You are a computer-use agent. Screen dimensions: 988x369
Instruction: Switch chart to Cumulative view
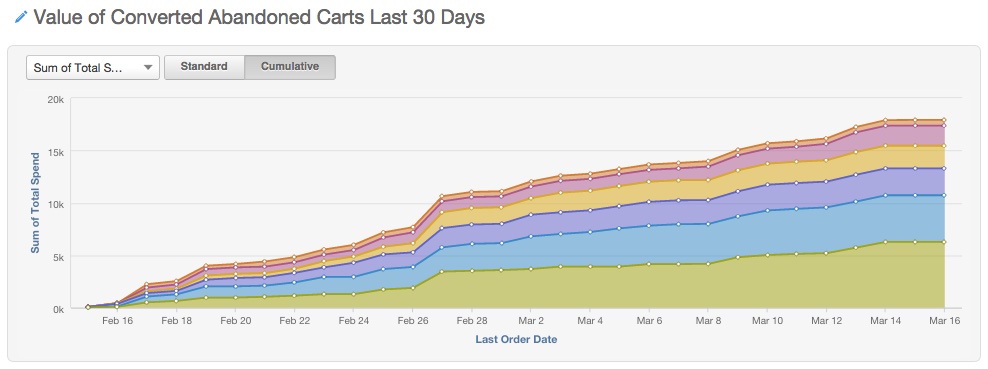pos(290,67)
